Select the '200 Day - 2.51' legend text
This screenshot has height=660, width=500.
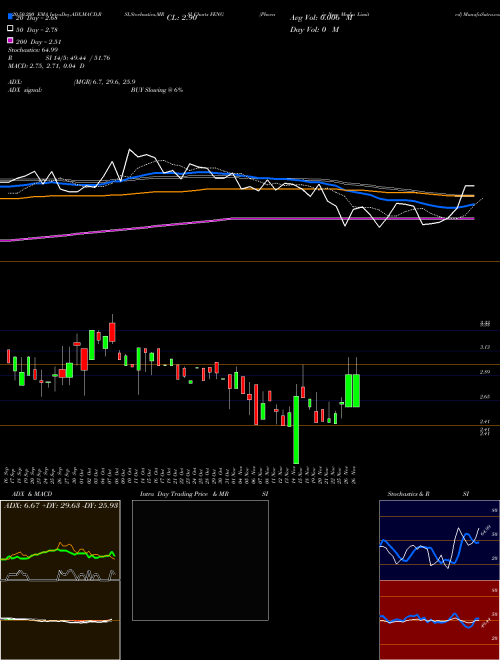(x=38, y=41)
